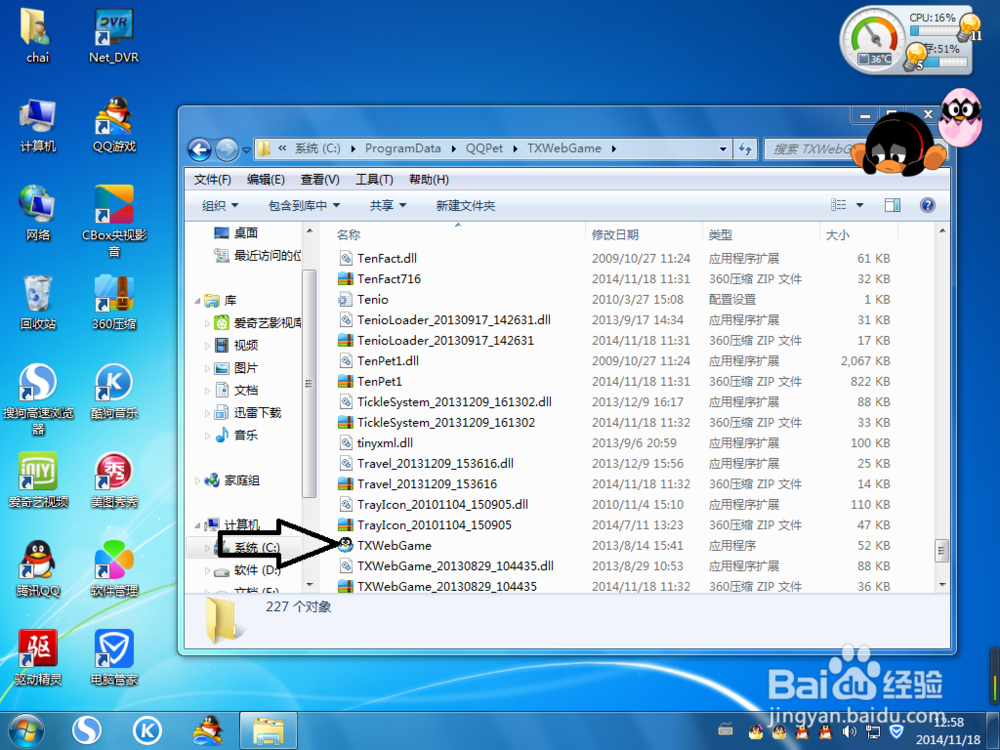Open recent pages dropdown beside forward arrow

point(246,151)
